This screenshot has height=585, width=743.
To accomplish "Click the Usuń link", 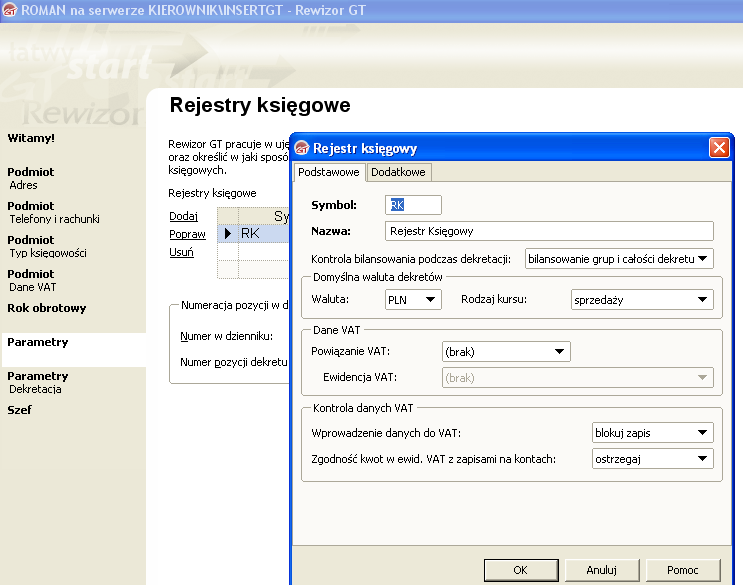I will pyautogui.click(x=181, y=252).
